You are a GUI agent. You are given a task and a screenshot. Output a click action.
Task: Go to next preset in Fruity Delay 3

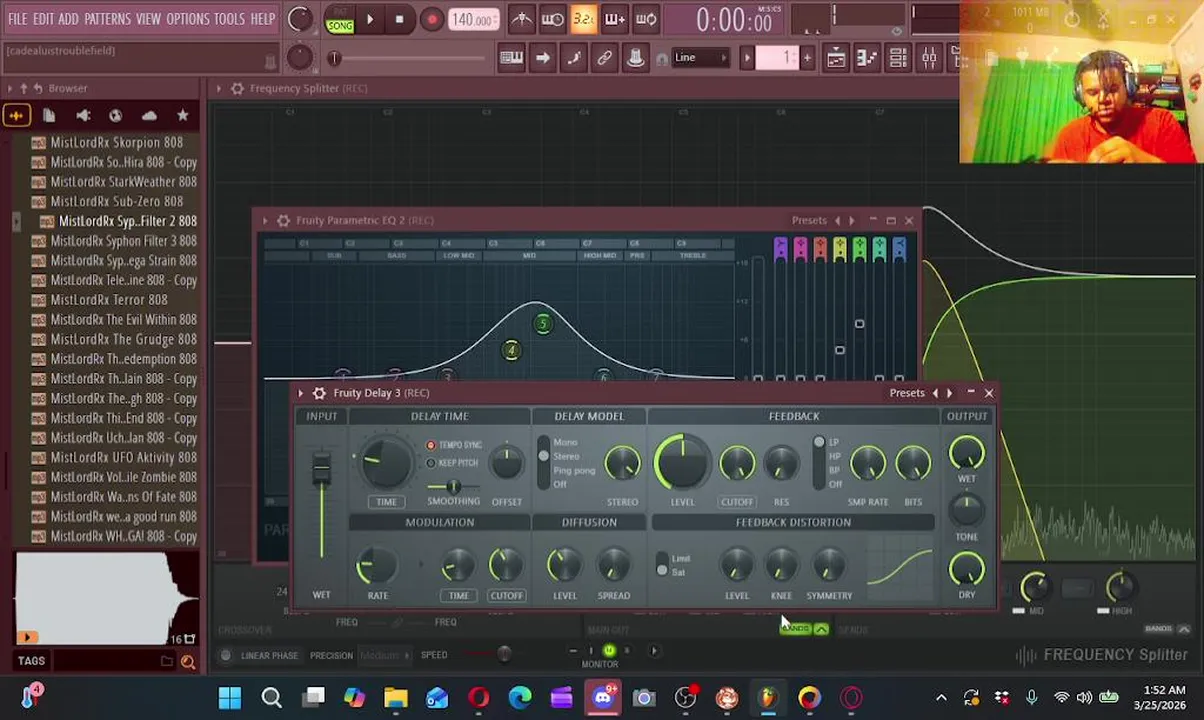click(950, 393)
